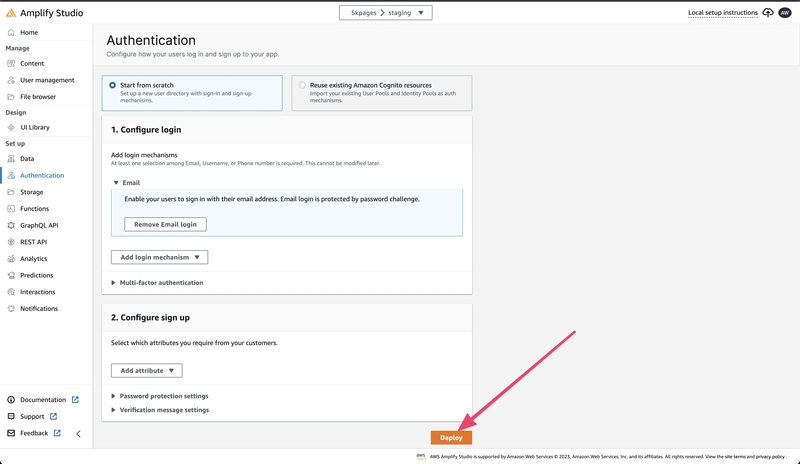This screenshot has width=800, height=464.
Task: Click the Documentation info icon
Action: coord(11,400)
